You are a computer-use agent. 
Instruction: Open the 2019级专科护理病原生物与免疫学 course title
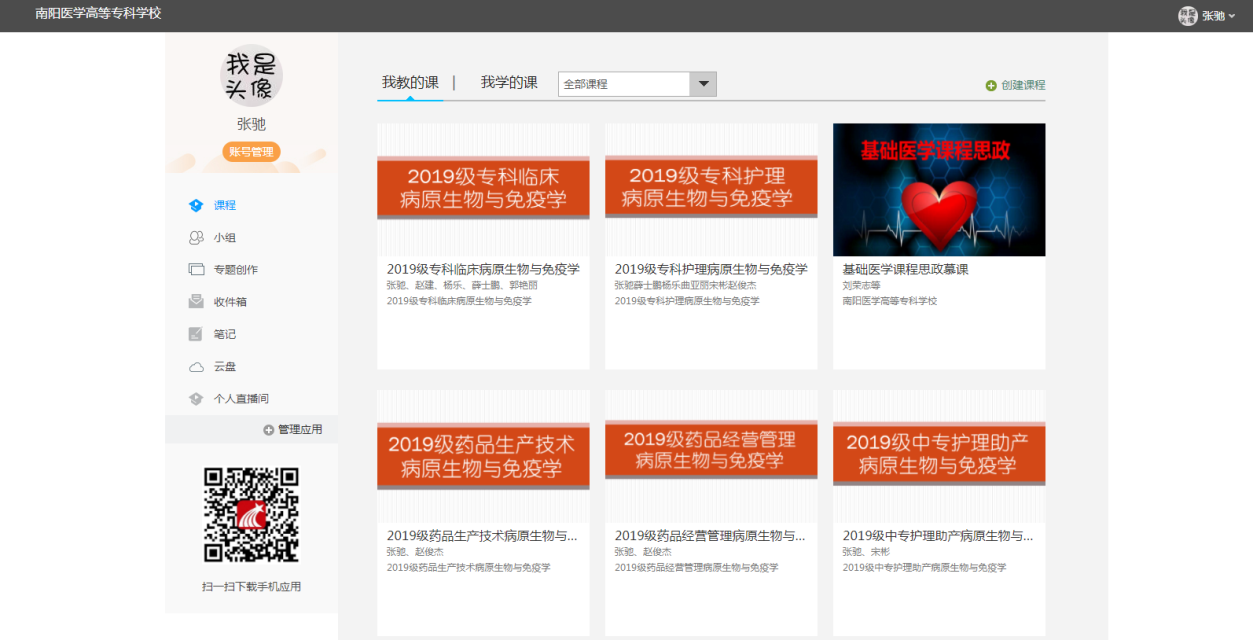[711, 269]
